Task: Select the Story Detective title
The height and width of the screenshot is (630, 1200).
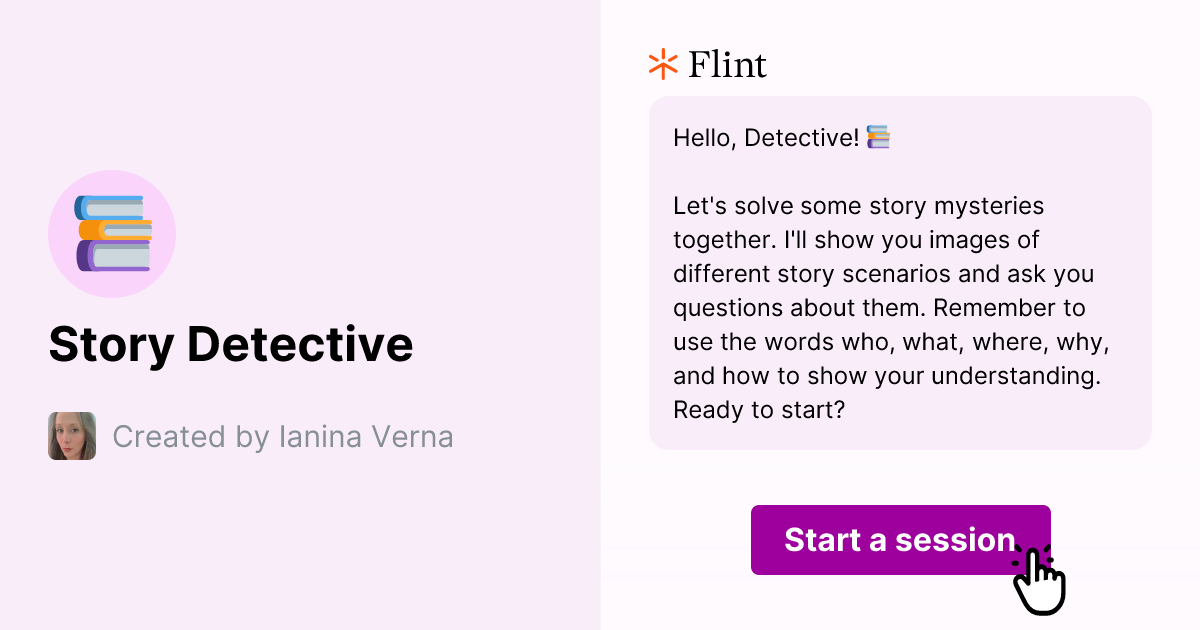Action: (231, 345)
